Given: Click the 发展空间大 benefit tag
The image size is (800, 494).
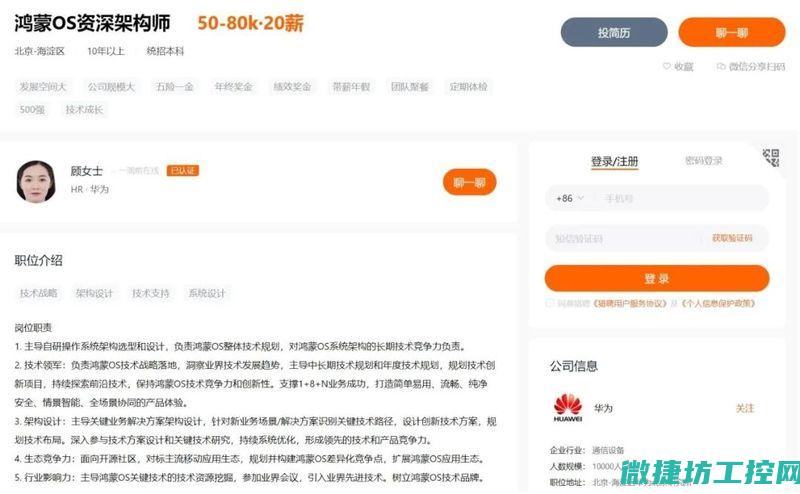Looking at the screenshot, I should [43, 87].
